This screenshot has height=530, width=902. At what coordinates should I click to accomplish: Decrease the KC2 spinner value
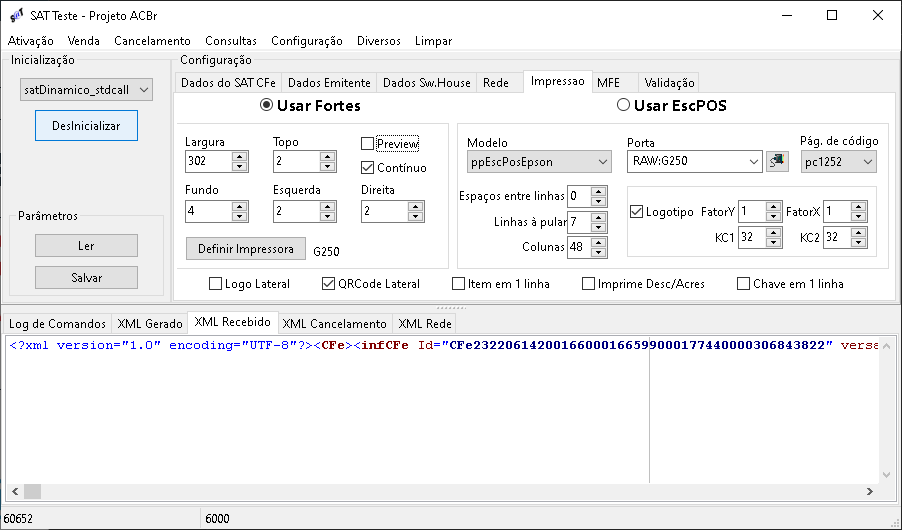pyautogui.click(x=859, y=242)
